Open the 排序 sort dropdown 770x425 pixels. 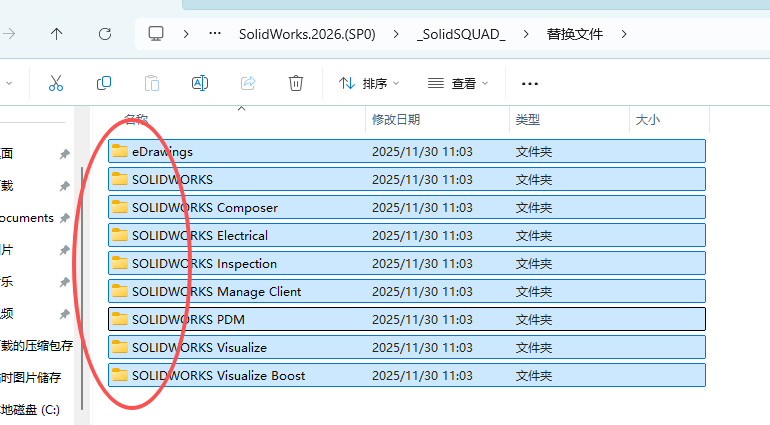click(x=369, y=84)
